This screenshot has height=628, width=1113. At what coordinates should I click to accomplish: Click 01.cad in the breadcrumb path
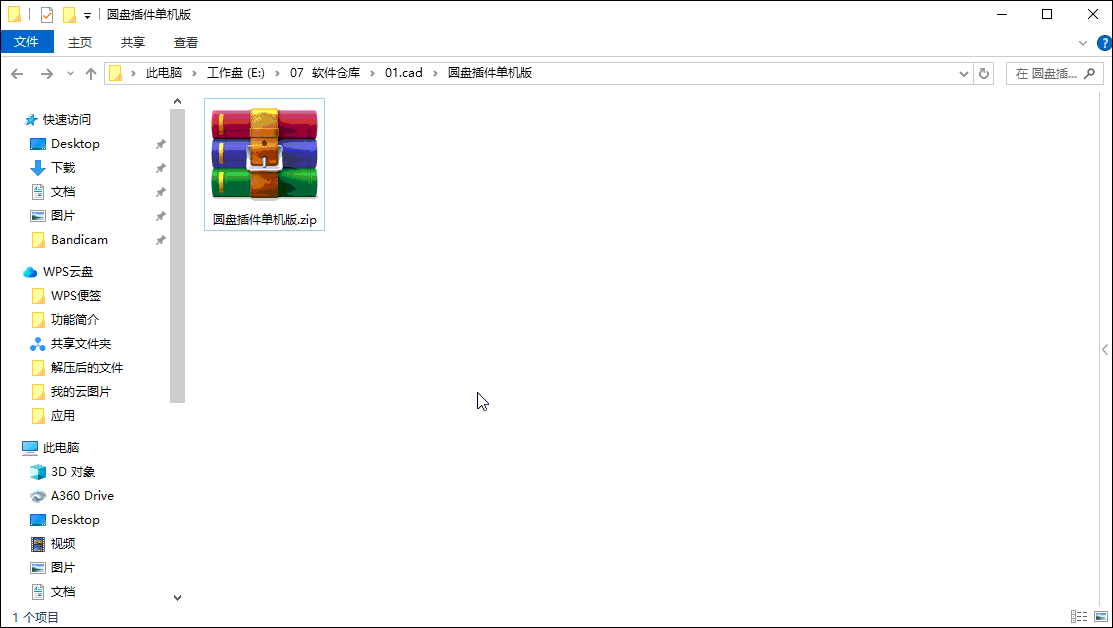(404, 74)
